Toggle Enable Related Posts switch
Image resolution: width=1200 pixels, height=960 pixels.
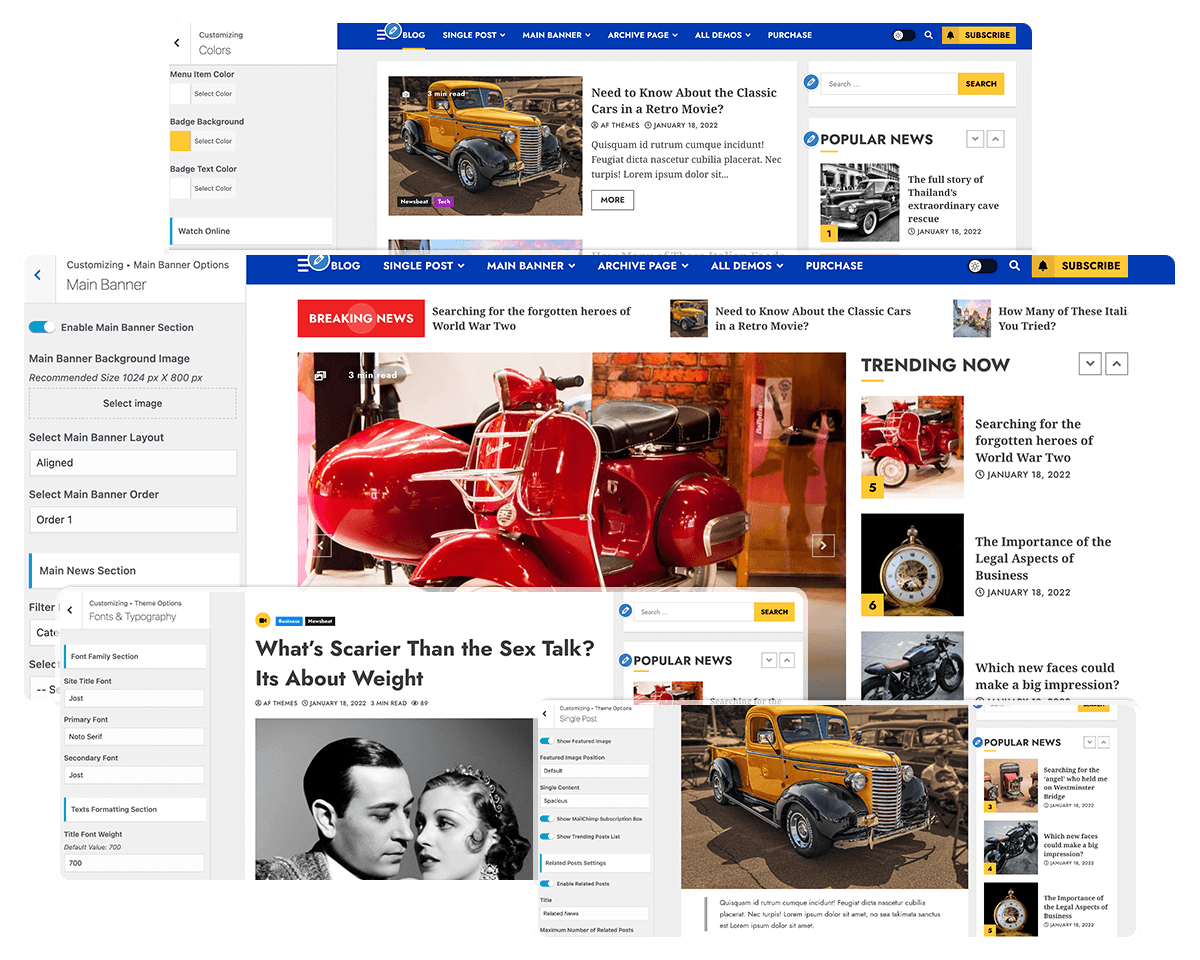[546, 884]
